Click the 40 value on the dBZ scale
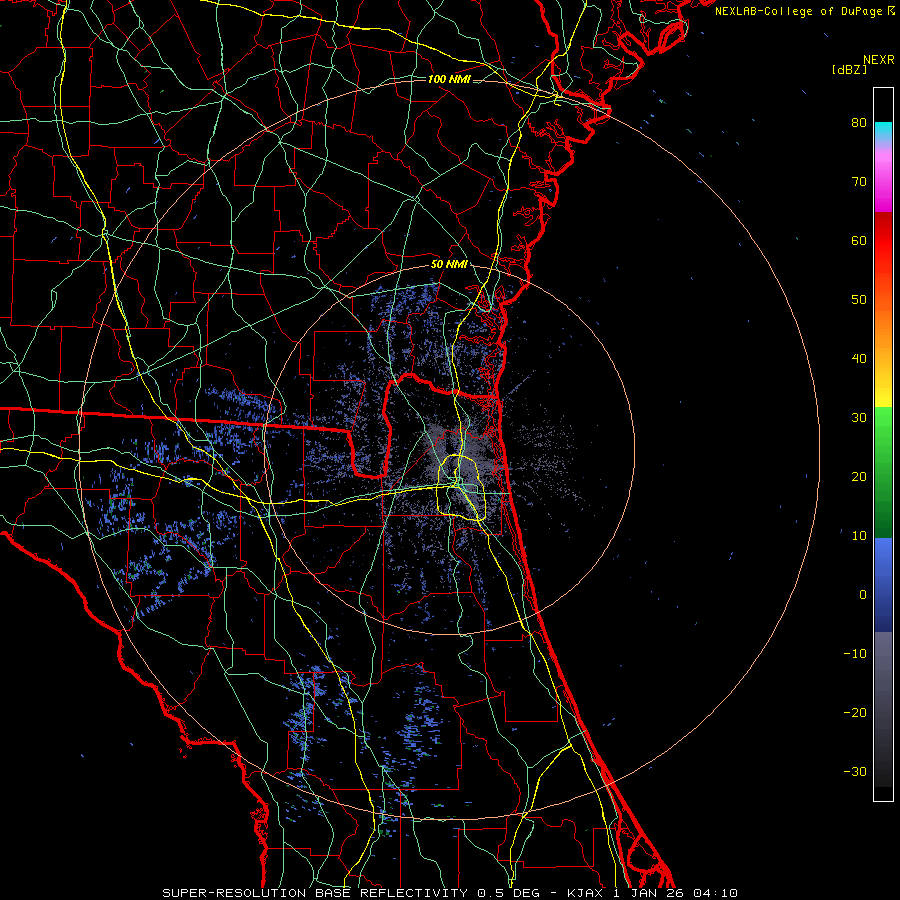The width and height of the screenshot is (900, 900). point(859,359)
